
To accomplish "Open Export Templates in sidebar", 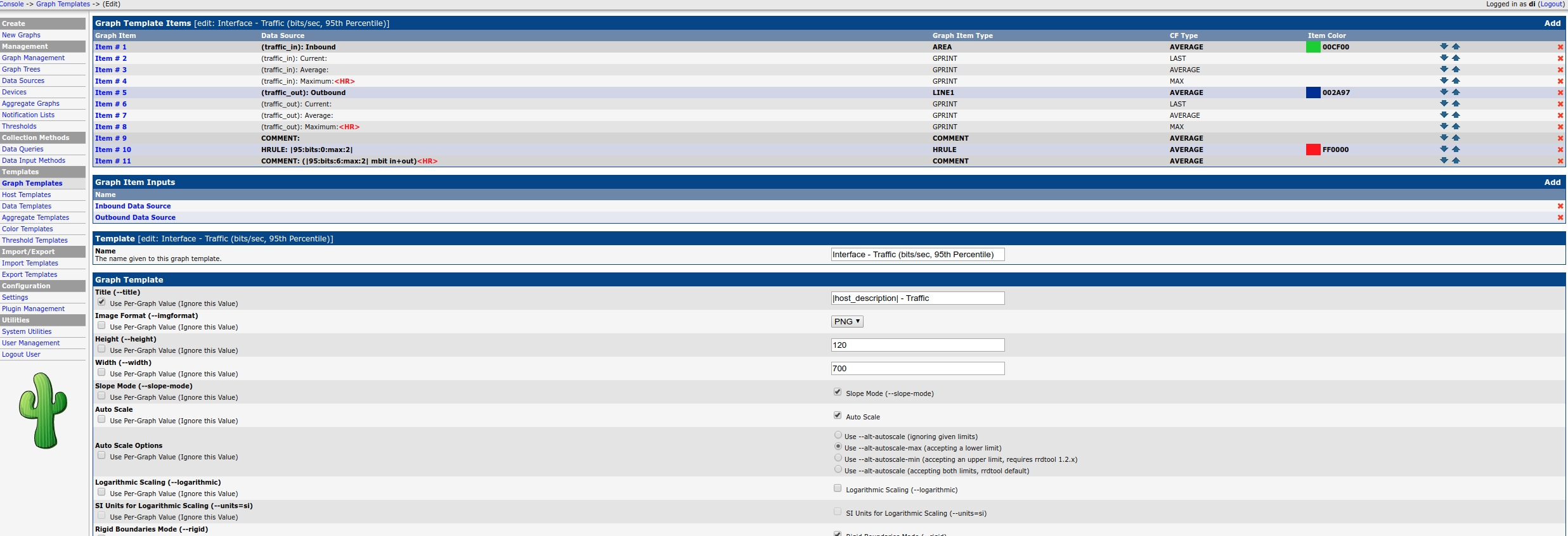I will tap(29, 274).
